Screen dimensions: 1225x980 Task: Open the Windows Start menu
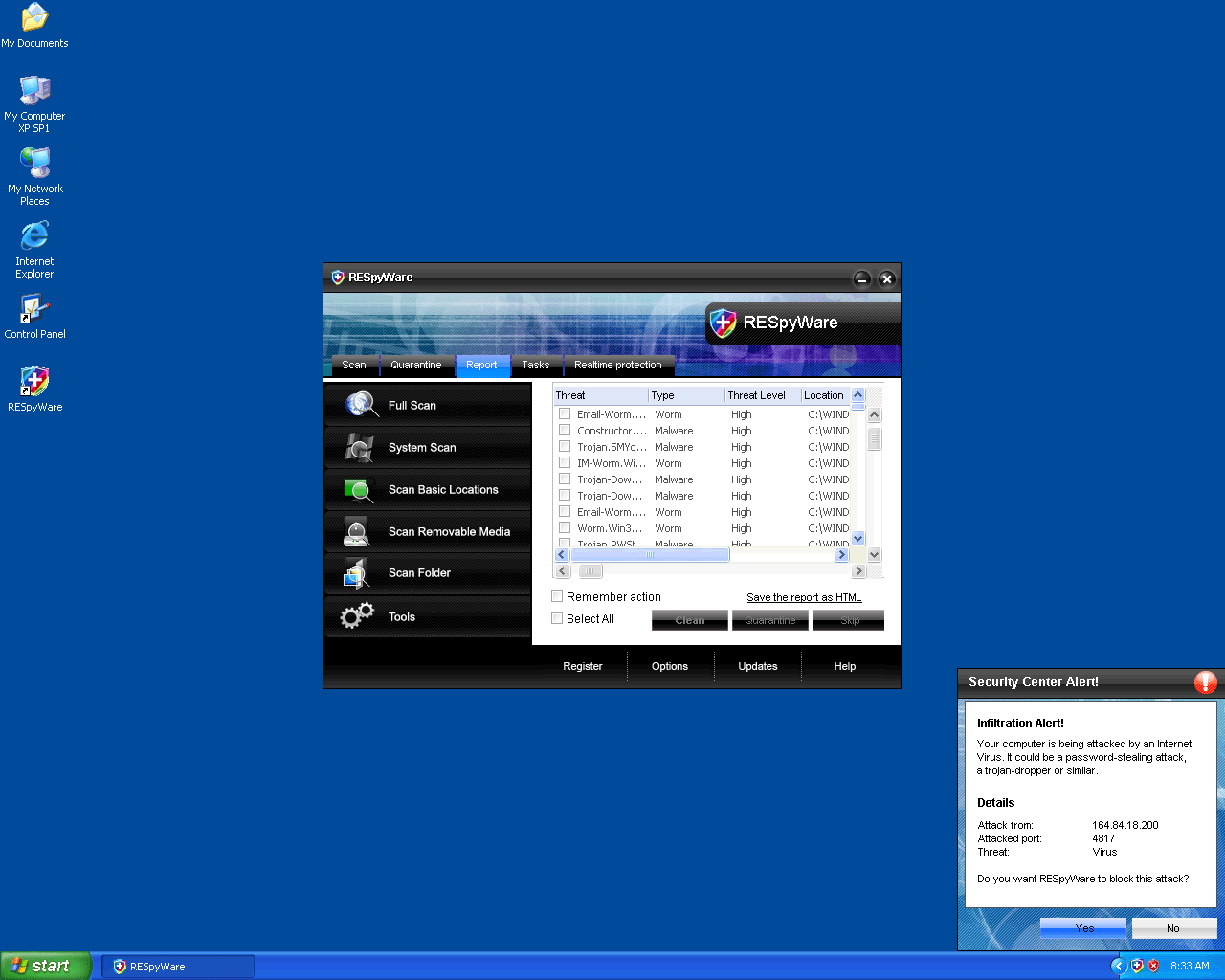46,966
